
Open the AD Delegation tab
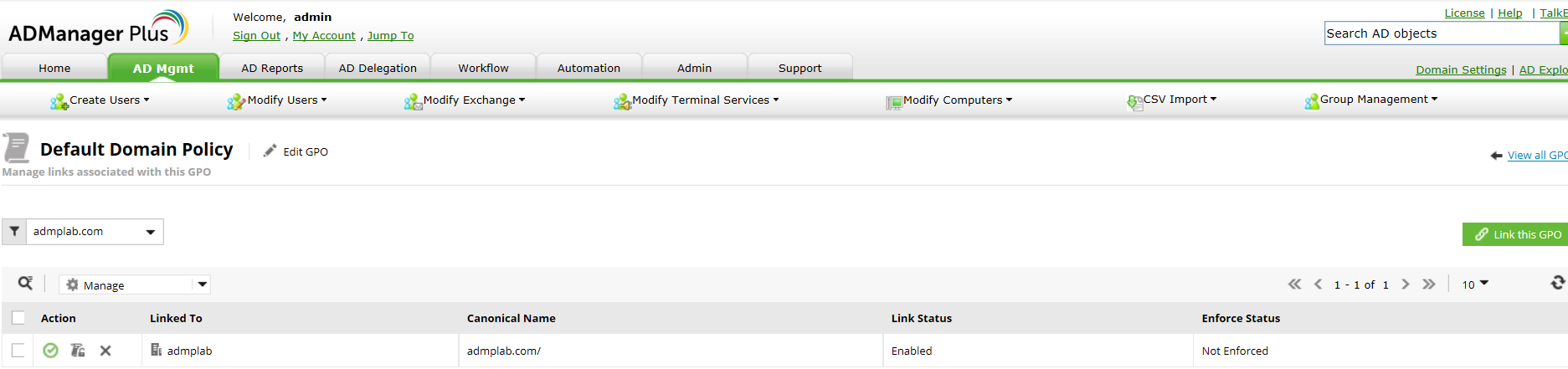coord(378,68)
